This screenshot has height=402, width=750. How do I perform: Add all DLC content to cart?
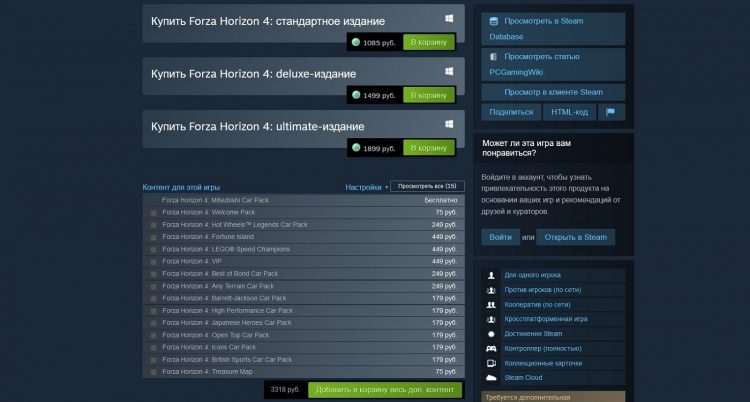tap(385, 389)
